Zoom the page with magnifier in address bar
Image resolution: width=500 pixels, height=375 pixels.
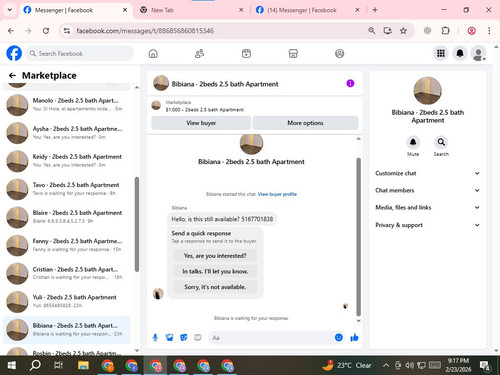pyautogui.click(x=372, y=31)
